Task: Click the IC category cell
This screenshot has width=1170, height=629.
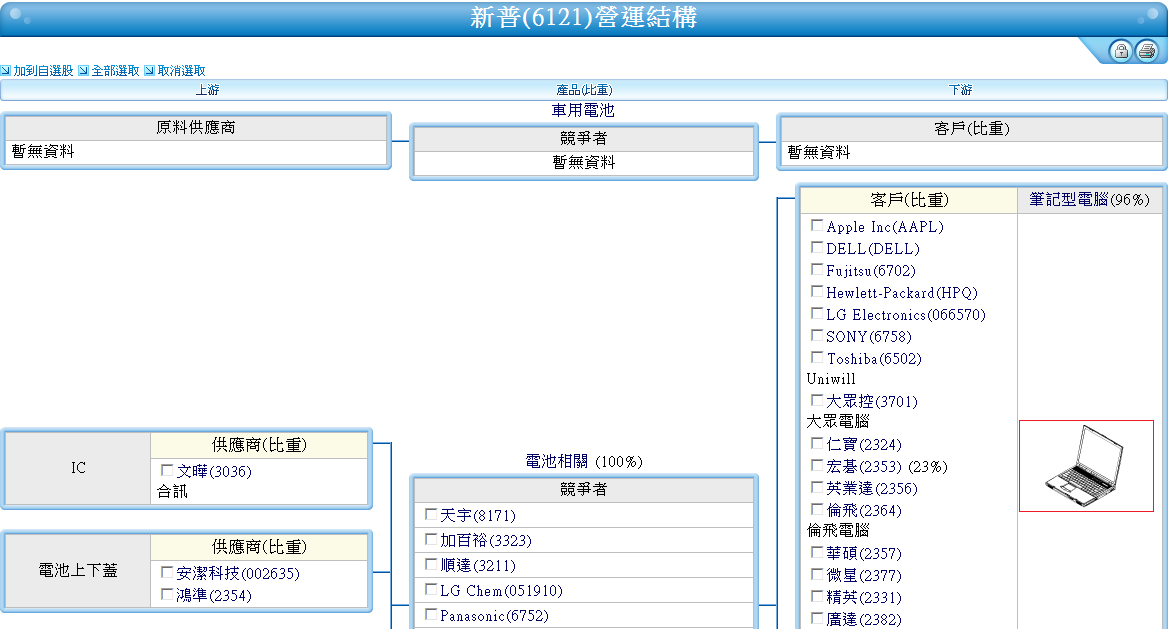Action: pyautogui.click(x=78, y=468)
